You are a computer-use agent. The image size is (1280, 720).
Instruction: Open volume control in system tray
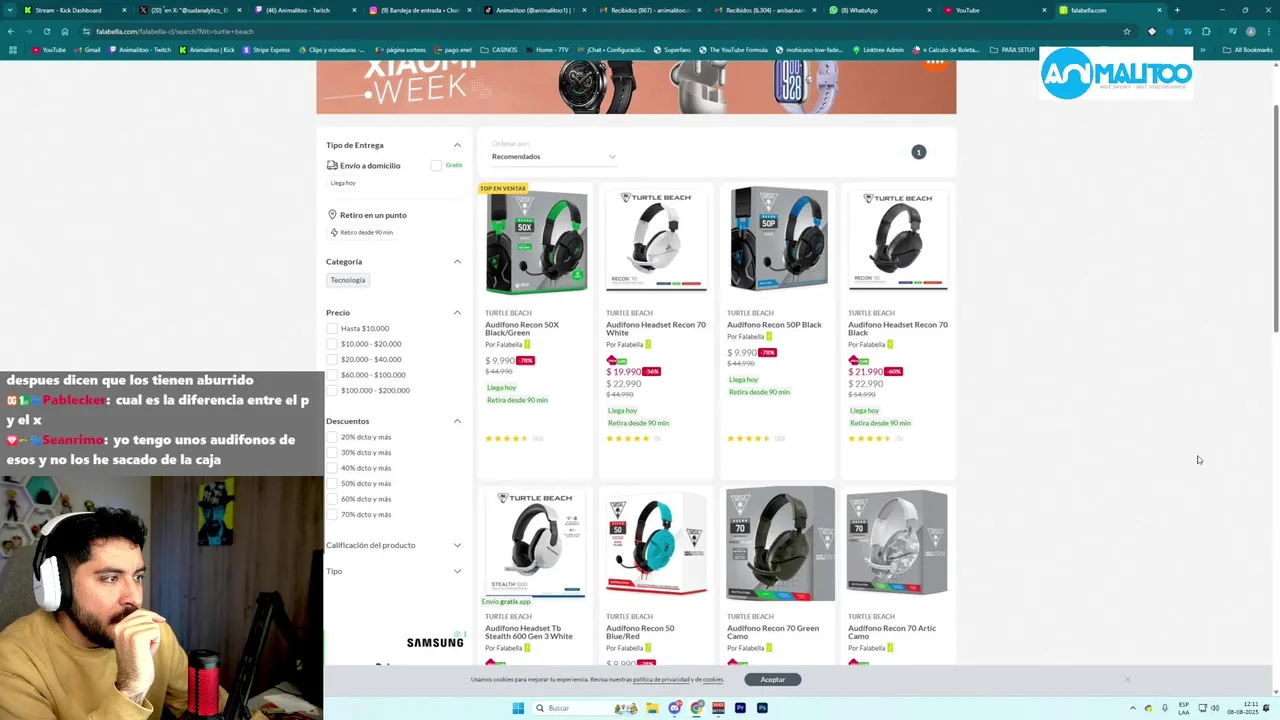point(1215,708)
